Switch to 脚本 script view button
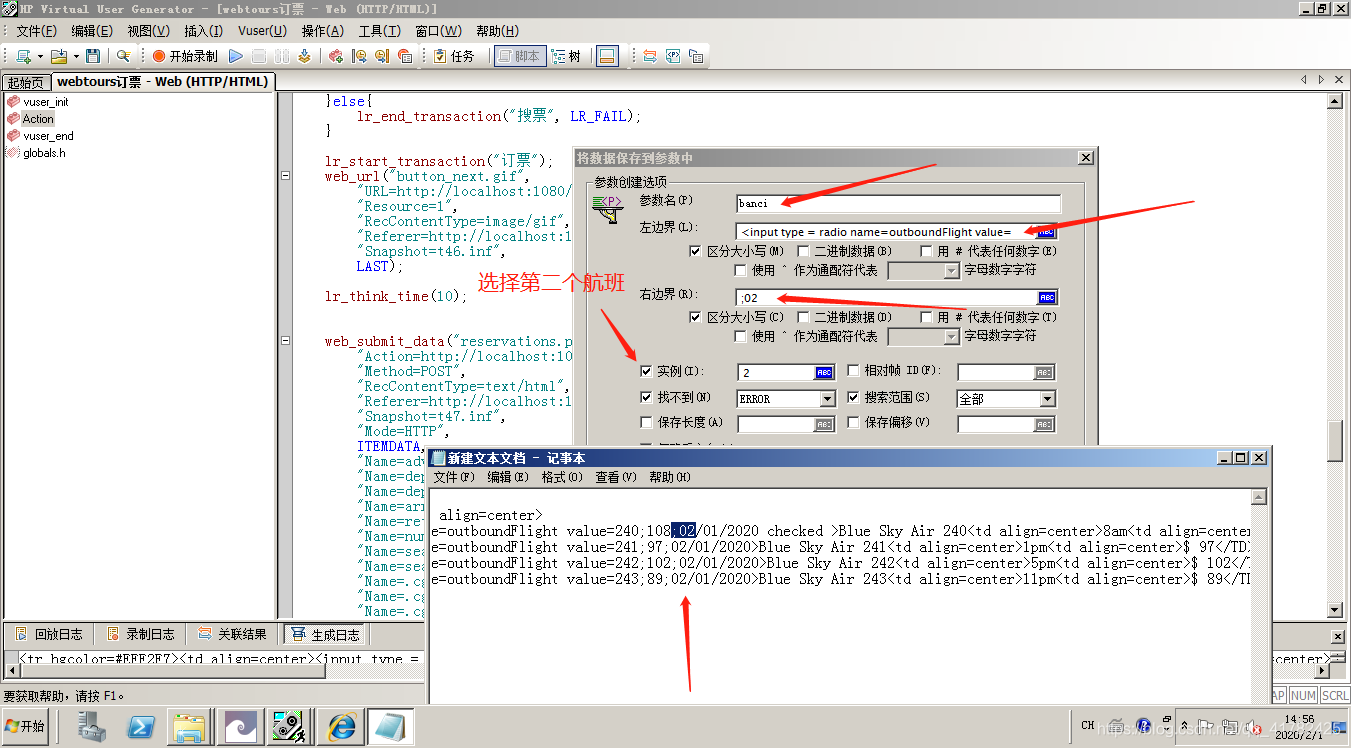This screenshot has width=1351, height=748. (518, 56)
